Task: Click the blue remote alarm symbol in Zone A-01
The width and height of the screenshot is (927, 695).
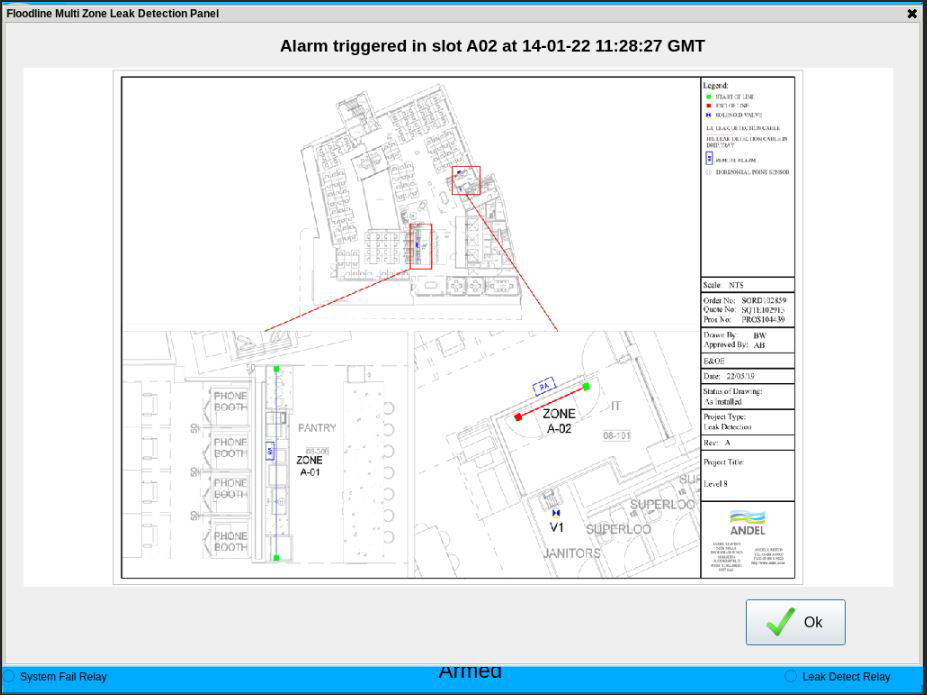Action: tap(270, 451)
